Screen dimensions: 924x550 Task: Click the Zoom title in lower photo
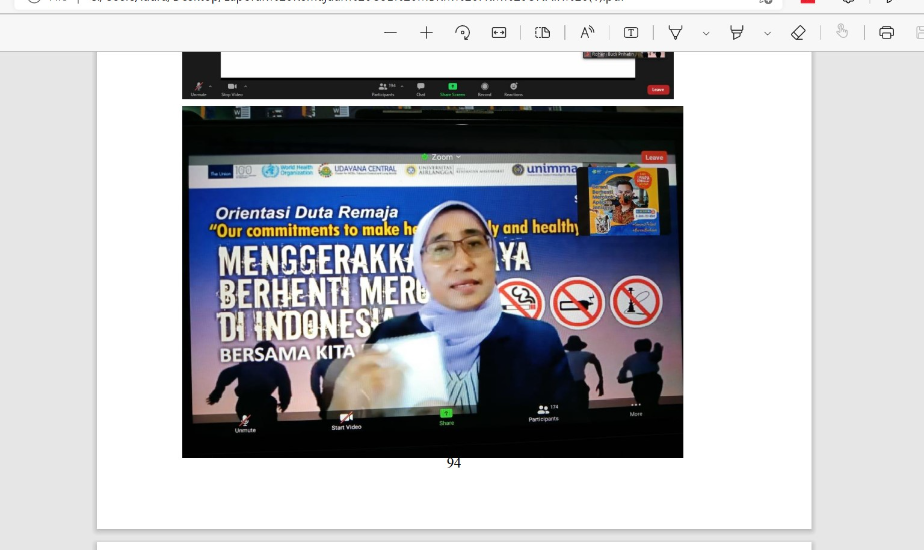click(x=442, y=157)
